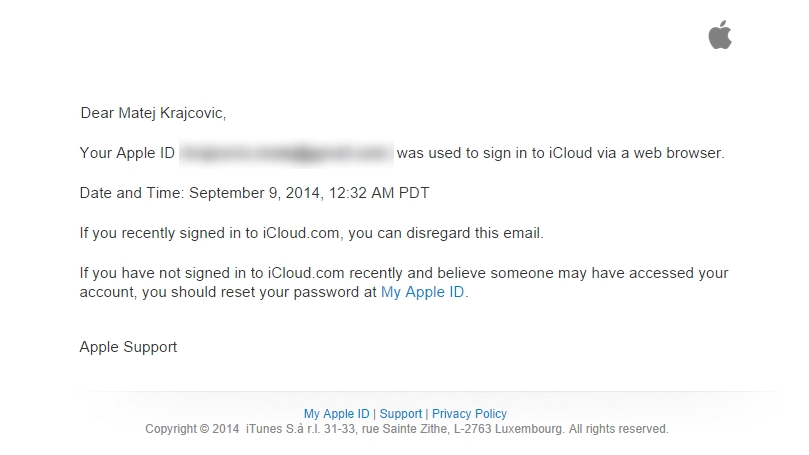Click the words Your Apple ID
809x455 pixels.
point(127,154)
